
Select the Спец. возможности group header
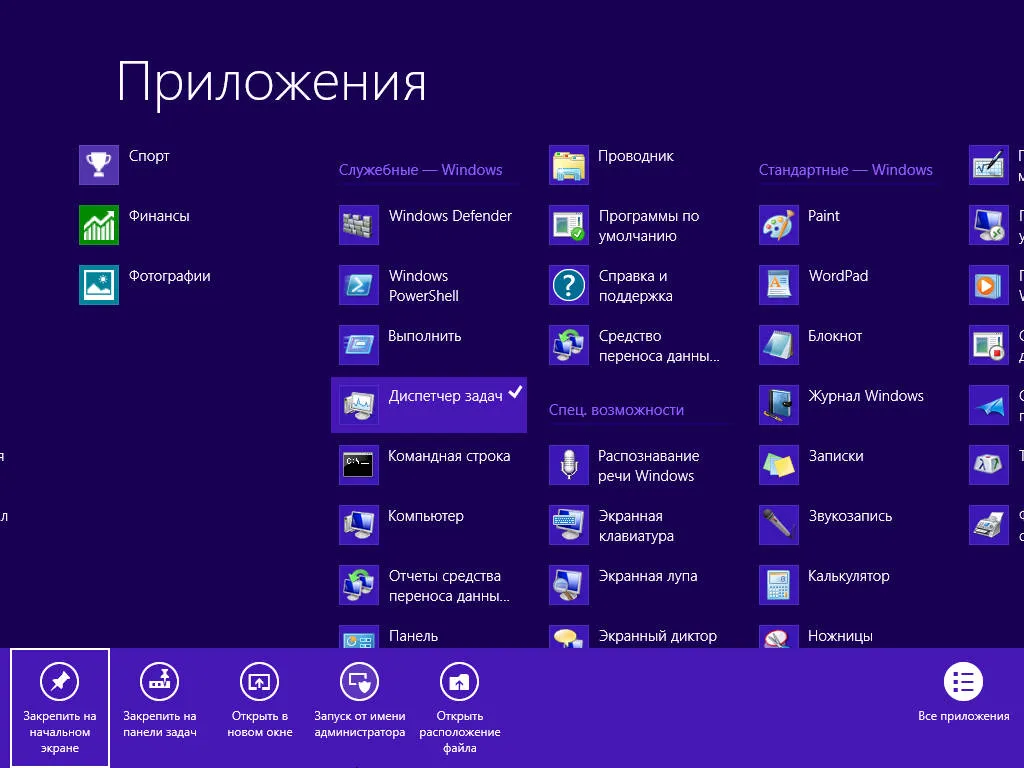coord(616,410)
